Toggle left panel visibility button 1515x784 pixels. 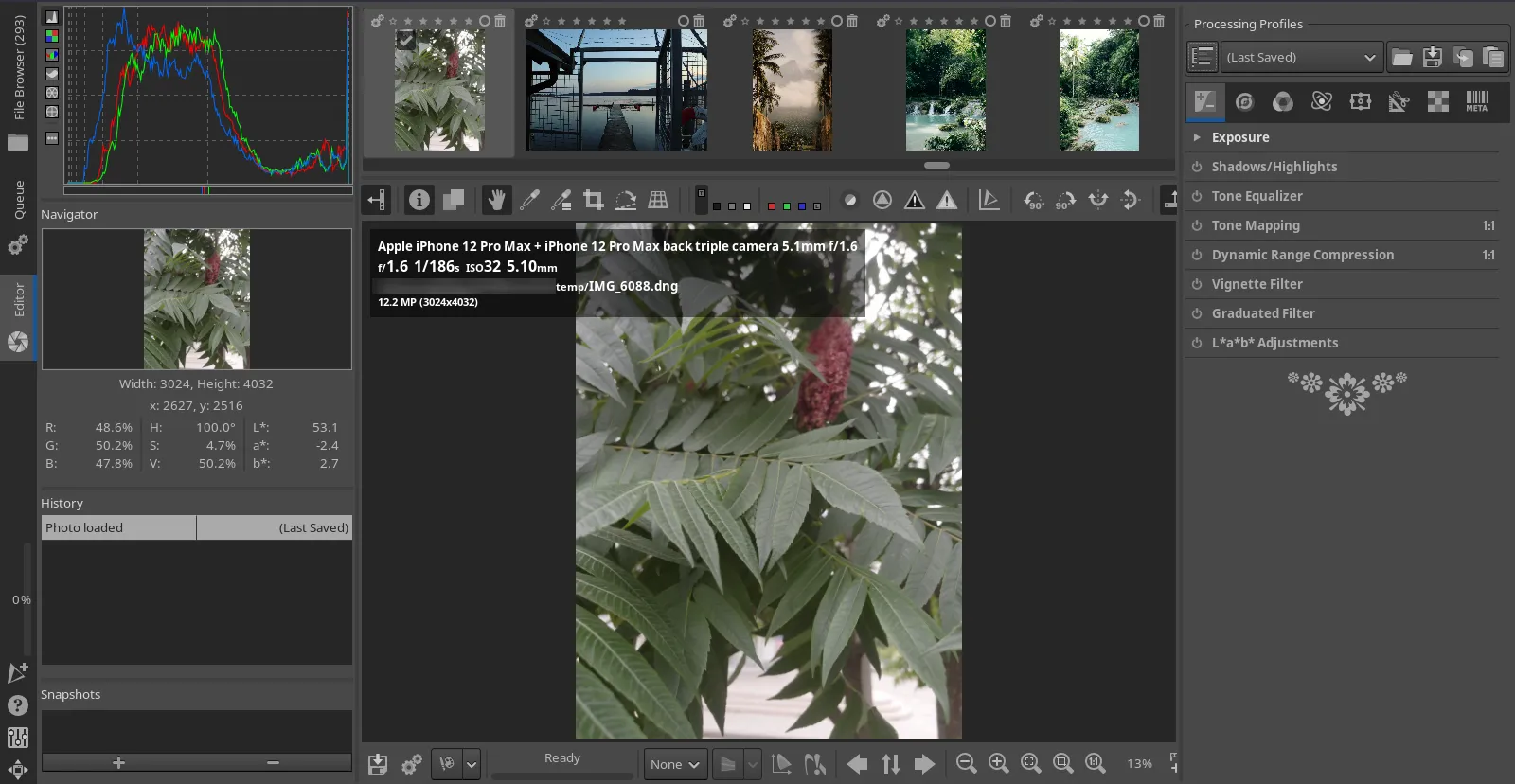376,200
